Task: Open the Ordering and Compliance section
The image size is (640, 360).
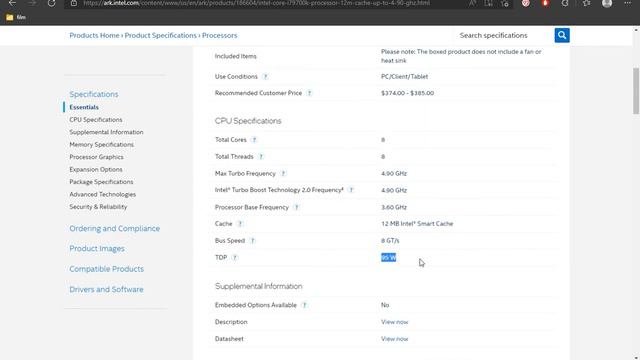Action: (x=114, y=229)
